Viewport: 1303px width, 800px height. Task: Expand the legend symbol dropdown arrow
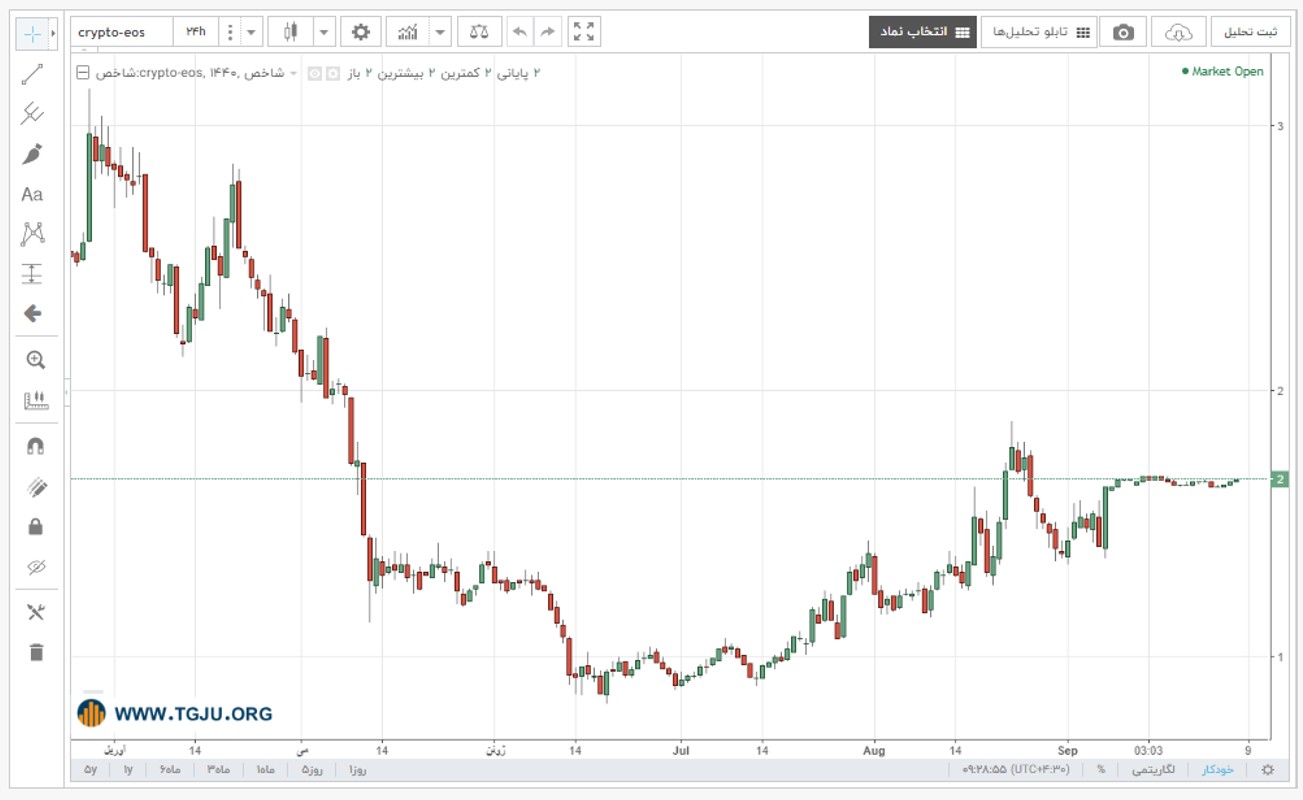pyautogui.click(x=294, y=73)
